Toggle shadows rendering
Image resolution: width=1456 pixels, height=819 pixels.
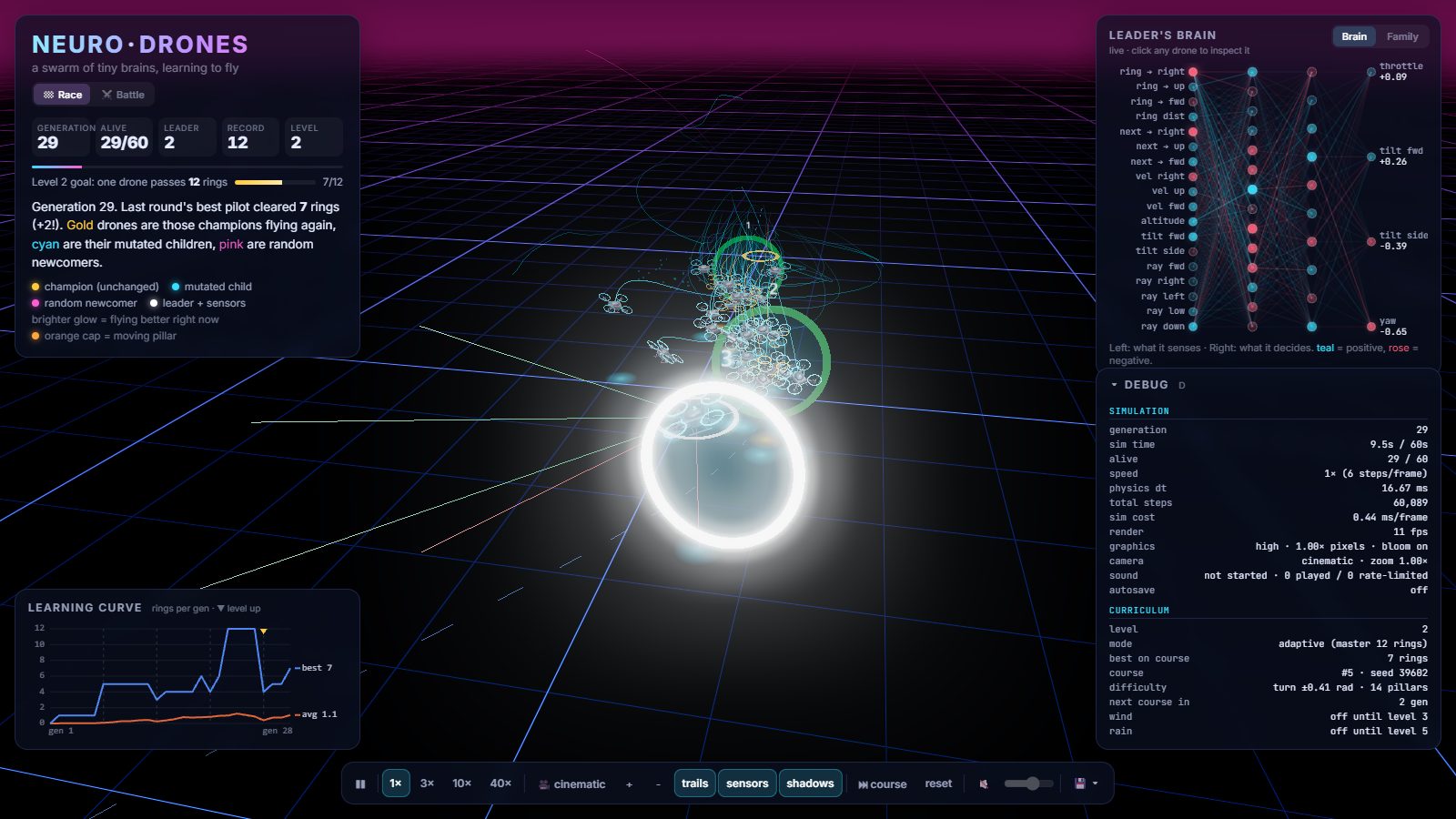point(810,784)
